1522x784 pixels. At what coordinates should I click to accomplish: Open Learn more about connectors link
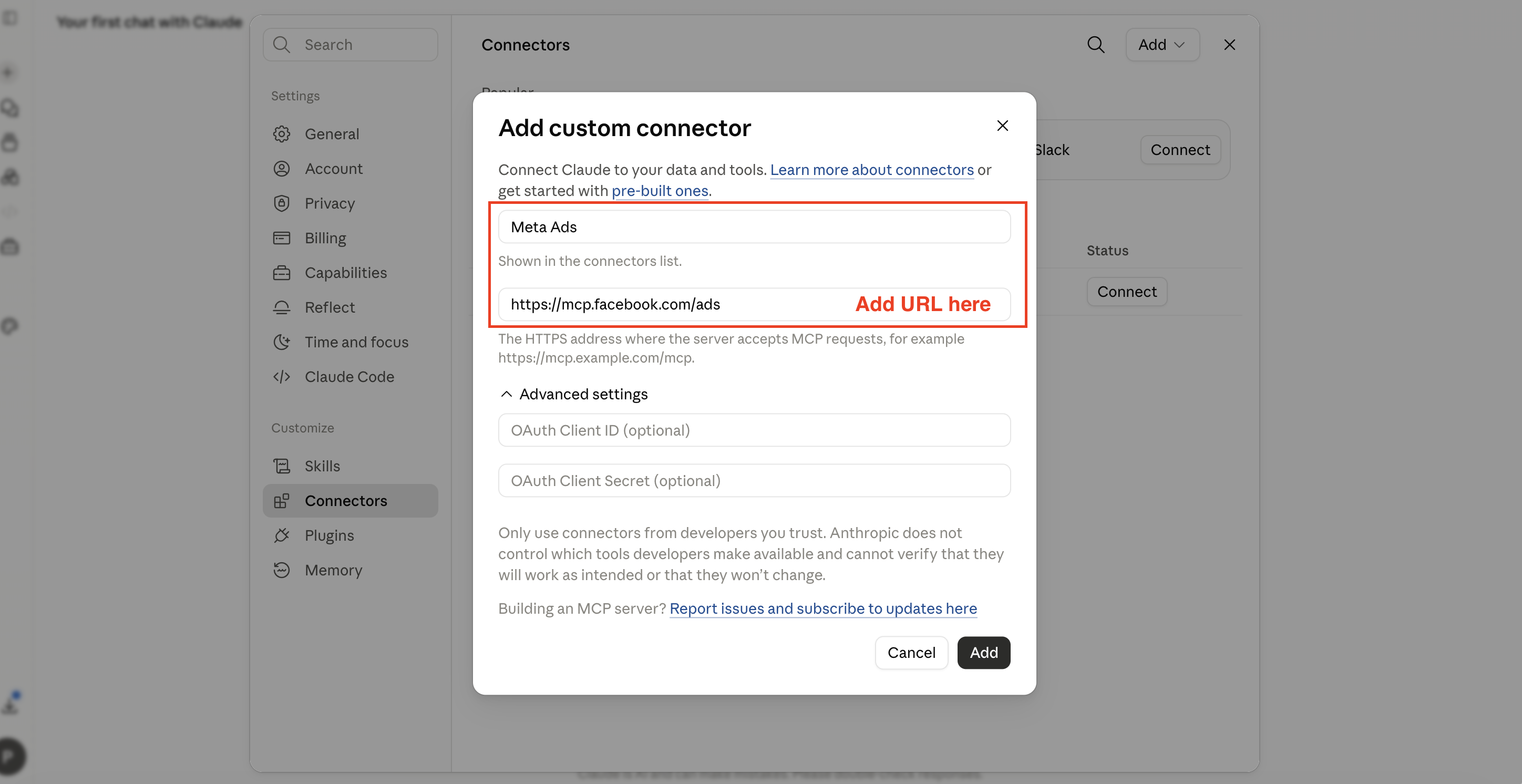coord(872,170)
